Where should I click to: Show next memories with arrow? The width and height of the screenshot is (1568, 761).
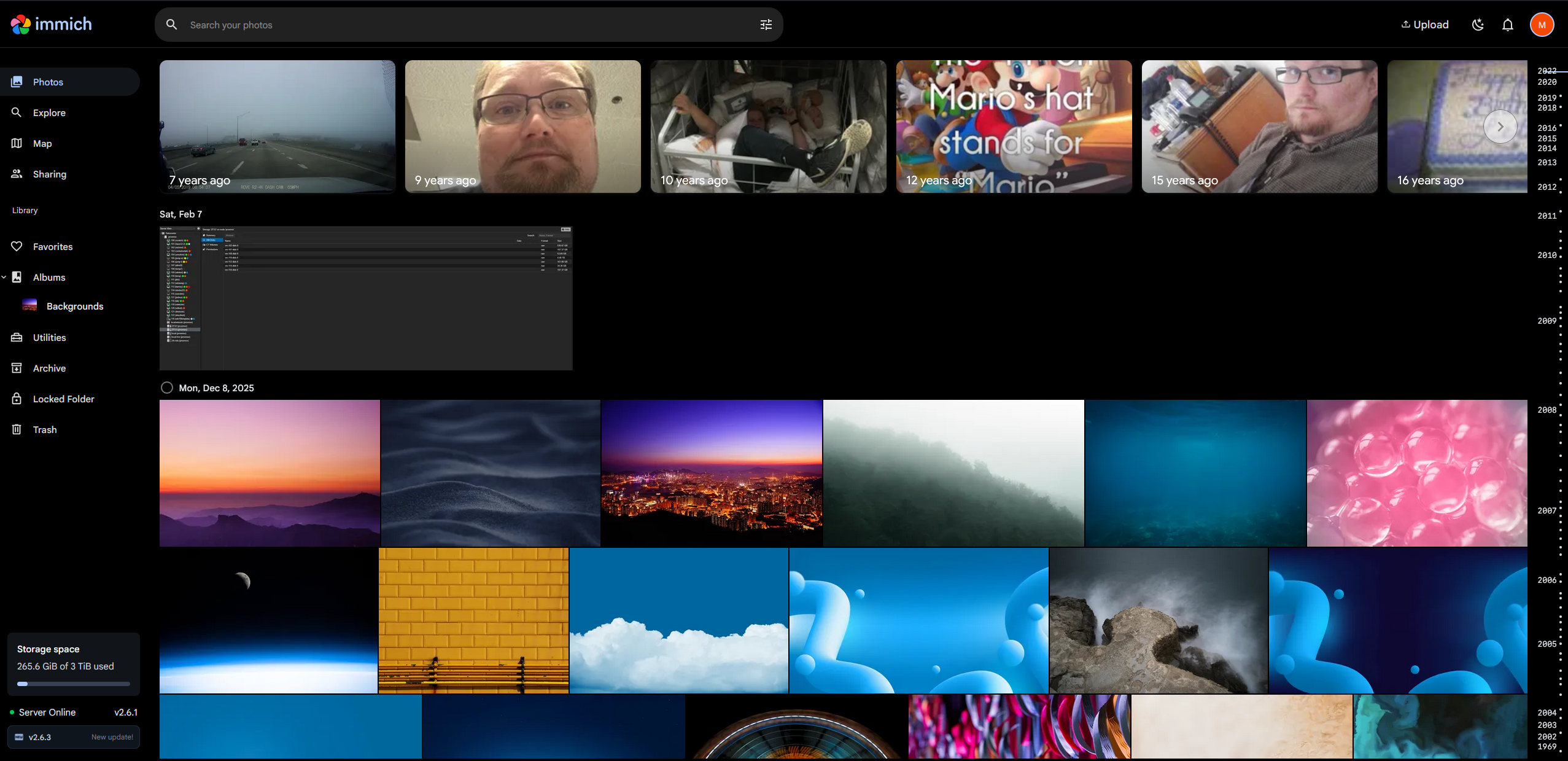pyautogui.click(x=1500, y=127)
